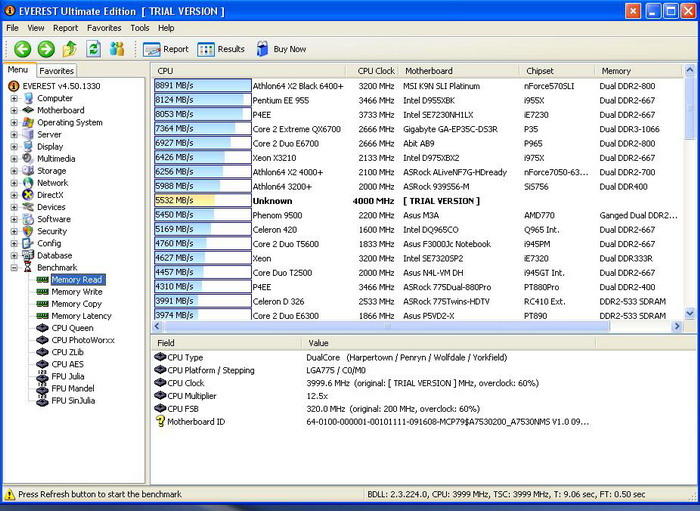Click the Motherboard ID field row
The width and height of the screenshot is (700, 511).
coord(371,422)
